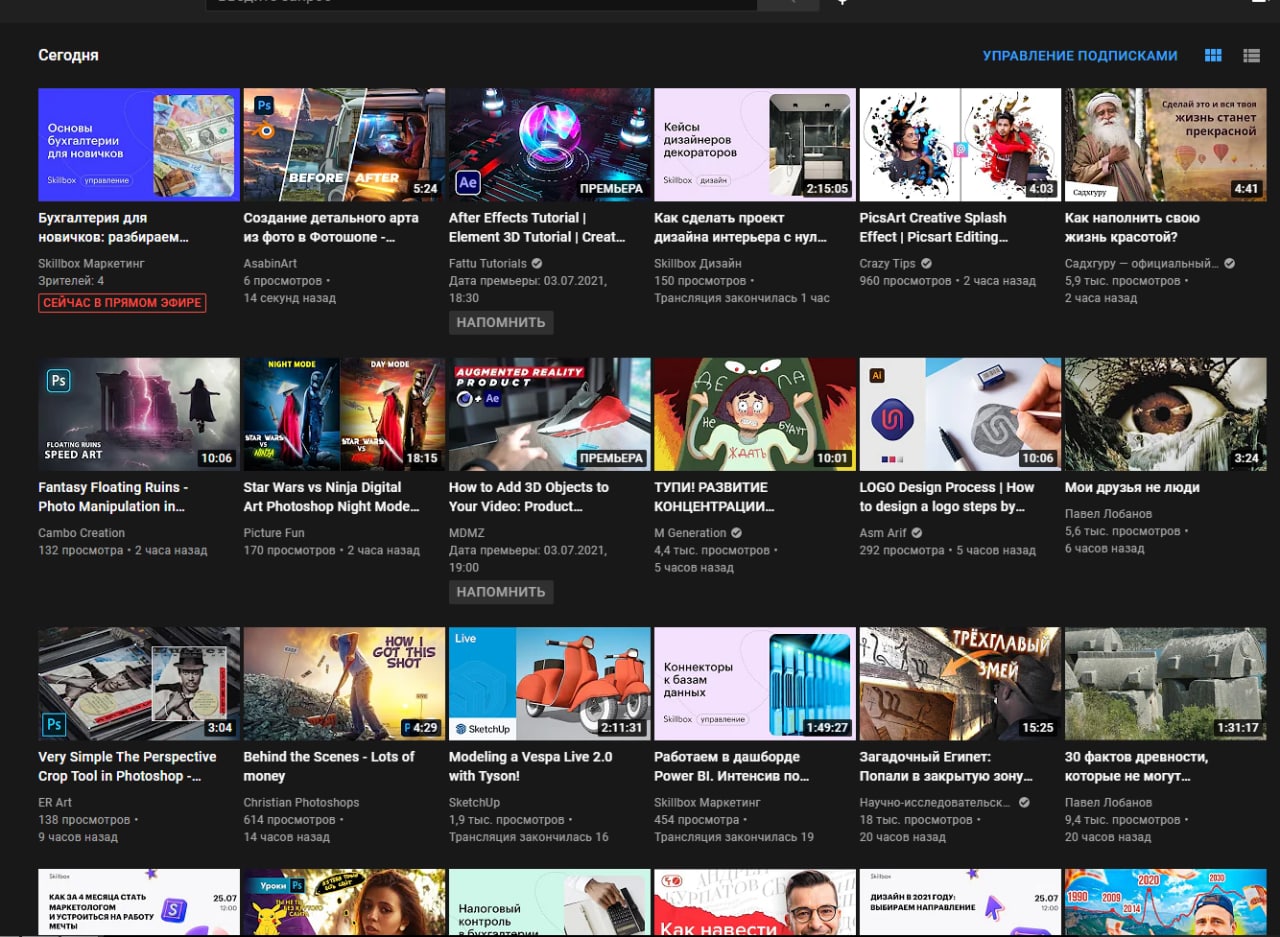Go to Павел Лобанов under Мои друзья не люди
1280x937 pixels.
1109,514
